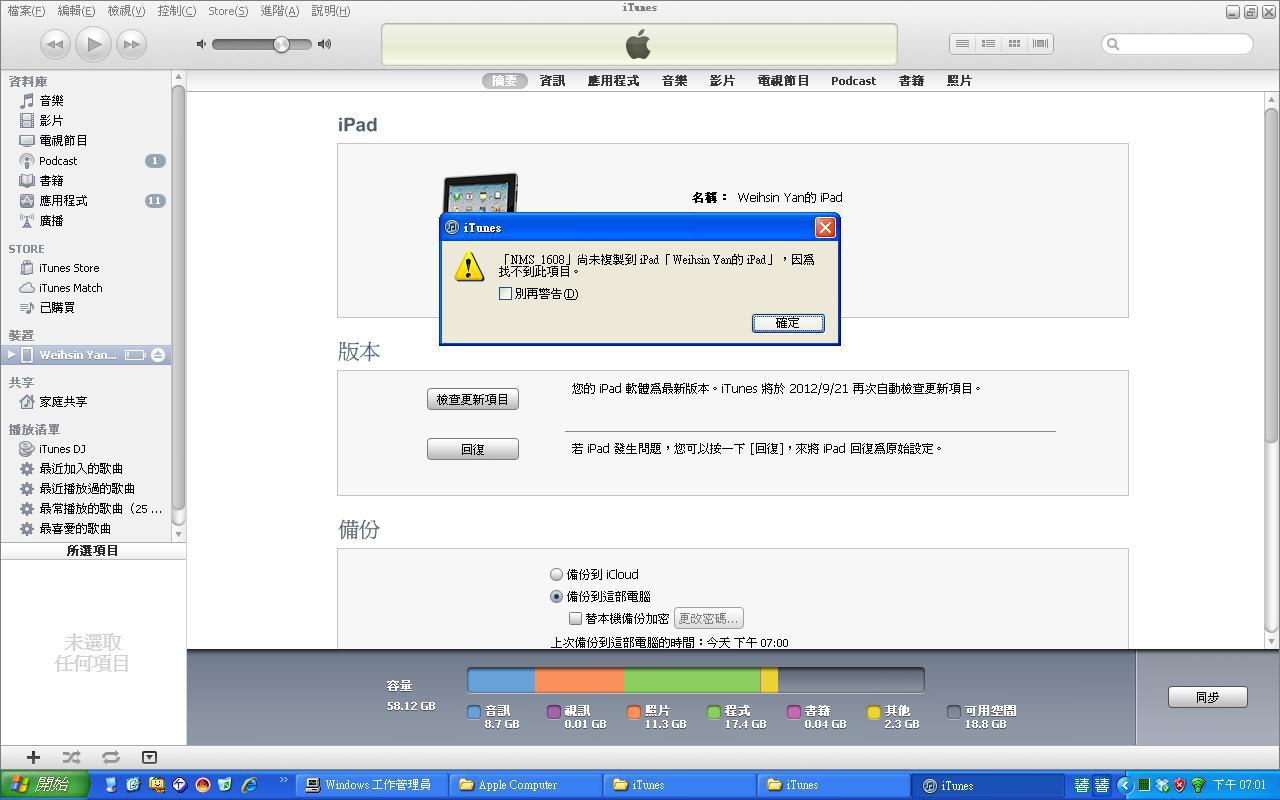This screenshot has width=1280, height=800.
Task: Start playback with the Play button
Action: (x=93, y=44)
